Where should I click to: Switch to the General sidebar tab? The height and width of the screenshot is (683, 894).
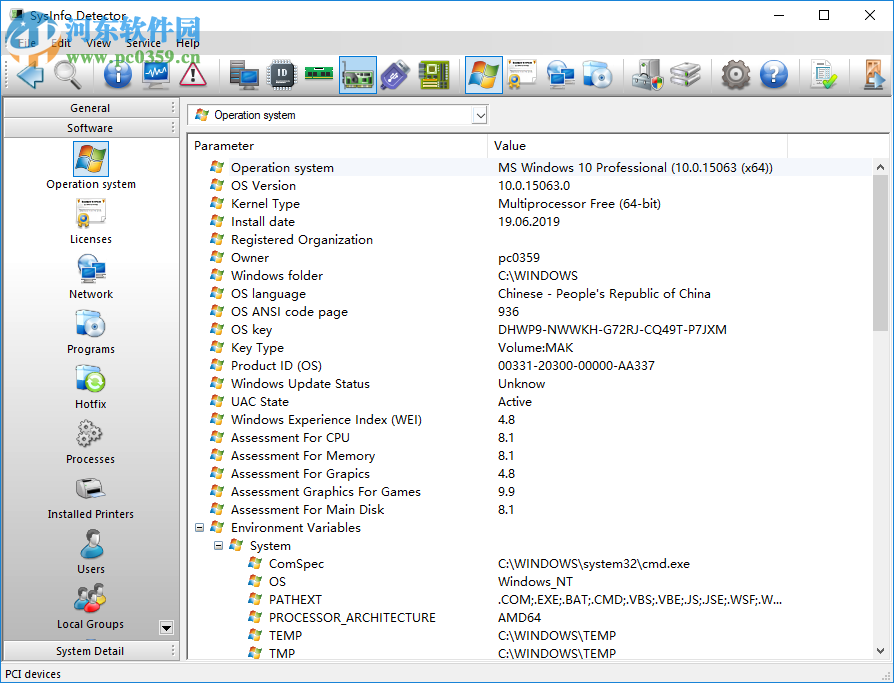90,107
